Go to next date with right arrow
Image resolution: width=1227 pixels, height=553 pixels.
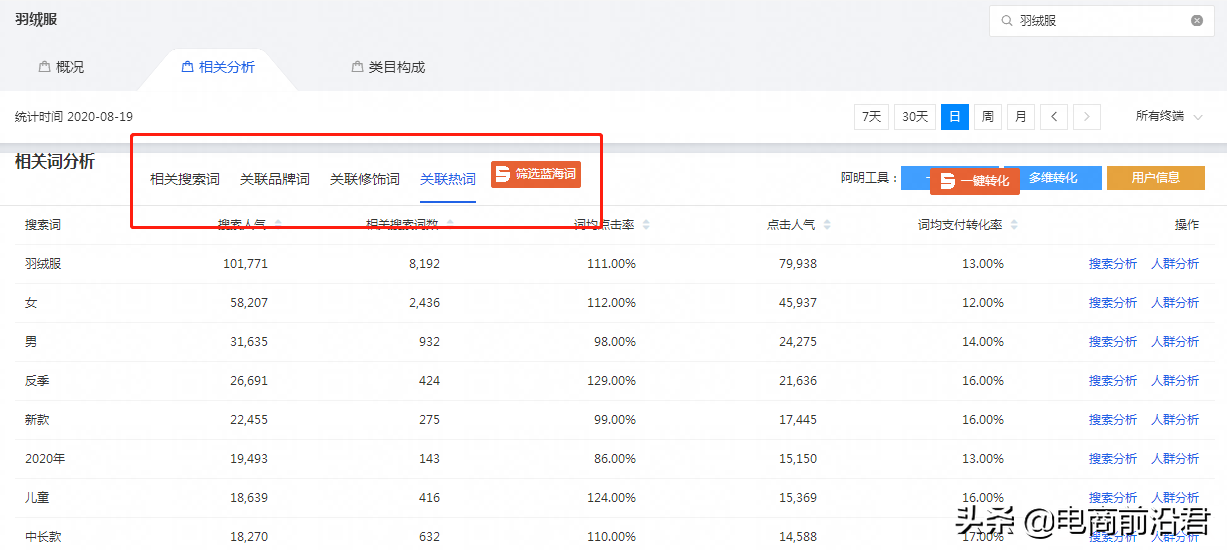[1087, 117]
